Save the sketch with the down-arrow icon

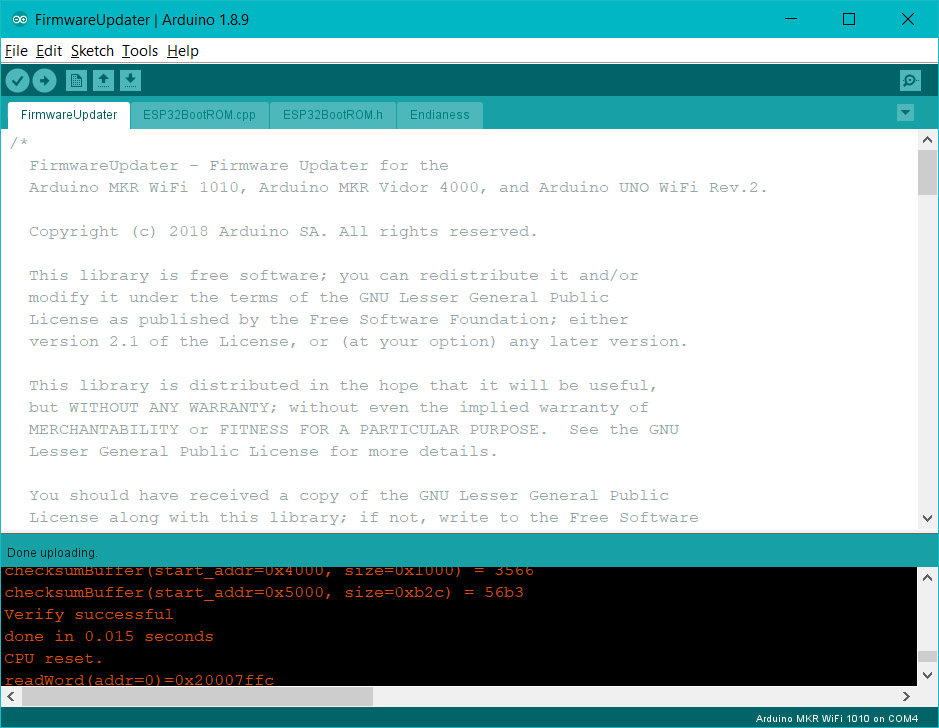(130, 80)
